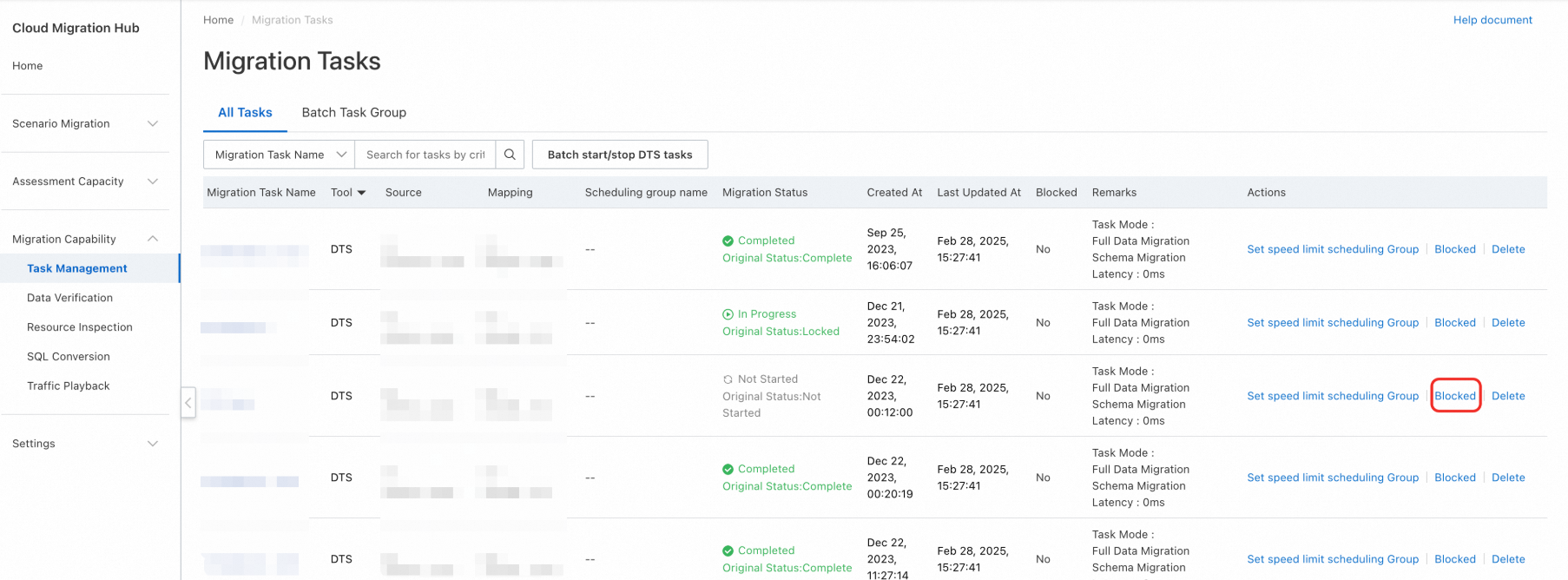The height and width of the screenshot is (580, 1568).
Task: Click the search magnifier icon
Action: tap(510, 155)
